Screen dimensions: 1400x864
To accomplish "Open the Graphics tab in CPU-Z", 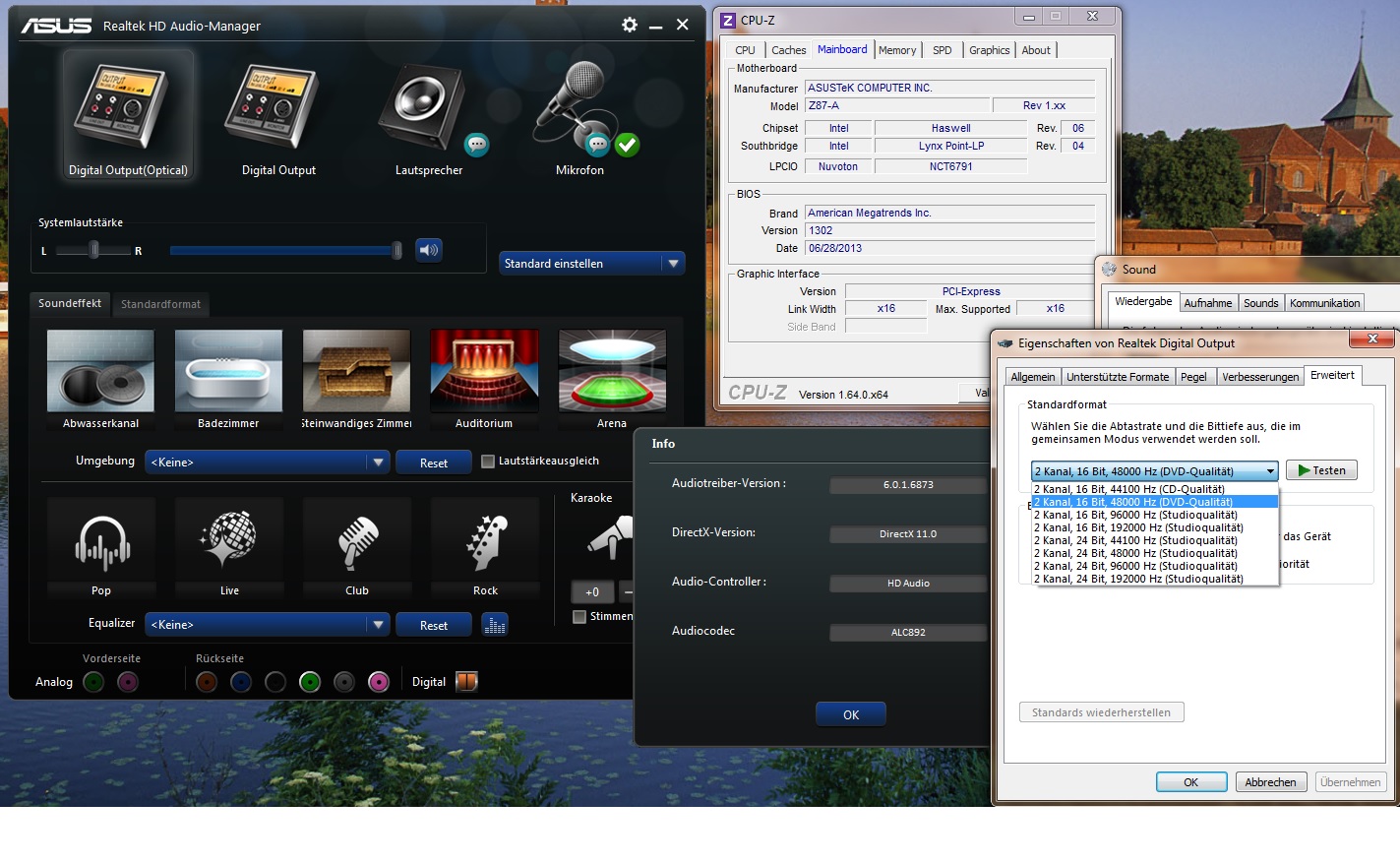I will pyautogui.click(x=989, y=50).
